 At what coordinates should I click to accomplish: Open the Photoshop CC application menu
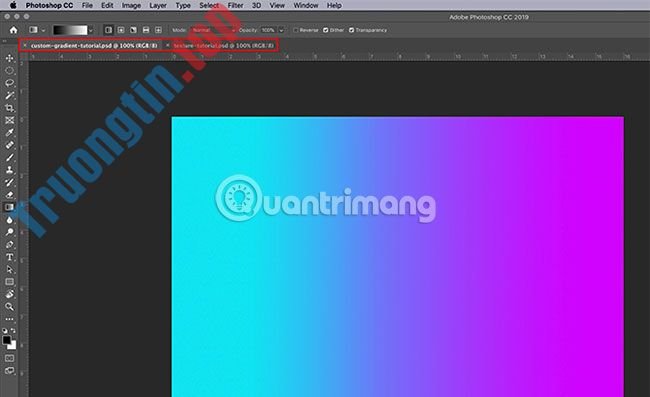49,5
